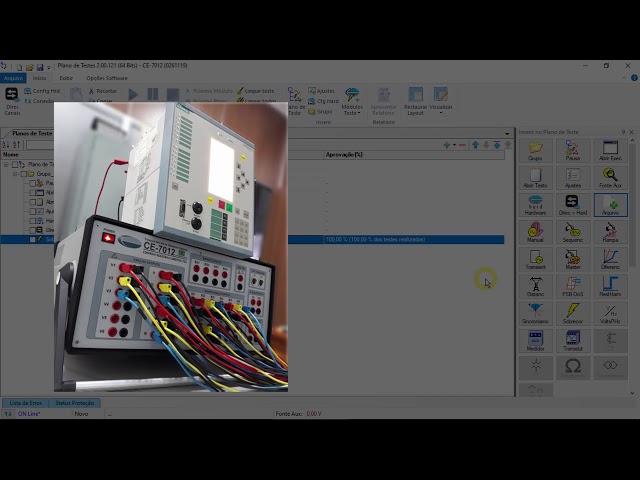The height and width of the screenshot is (480, 640).
Task: Add the Sequenc test module
Action: pos(573,232)
